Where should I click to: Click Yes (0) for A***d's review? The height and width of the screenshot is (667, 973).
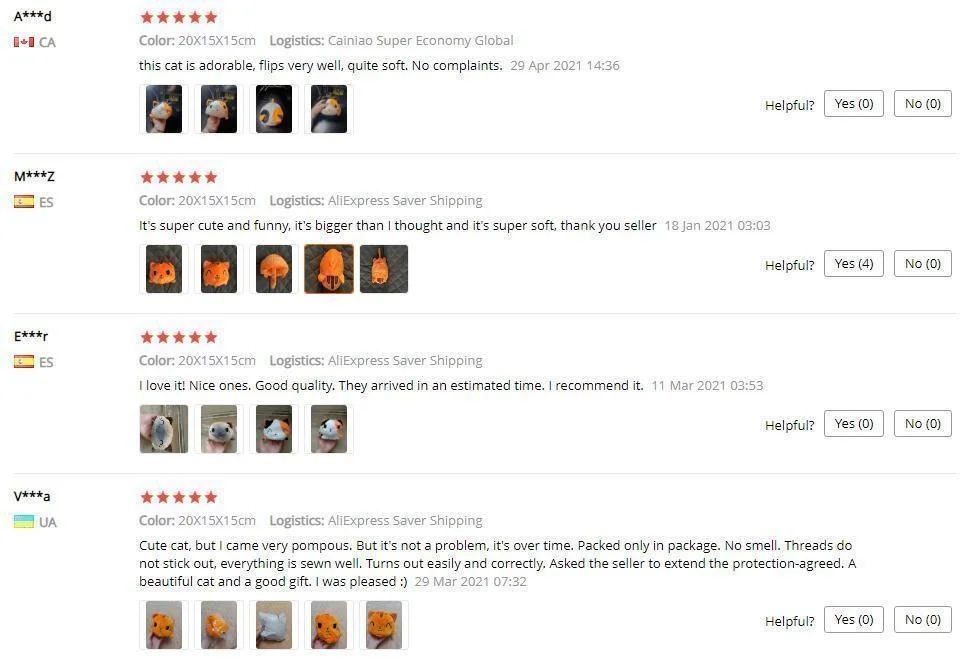click(853, 104)
